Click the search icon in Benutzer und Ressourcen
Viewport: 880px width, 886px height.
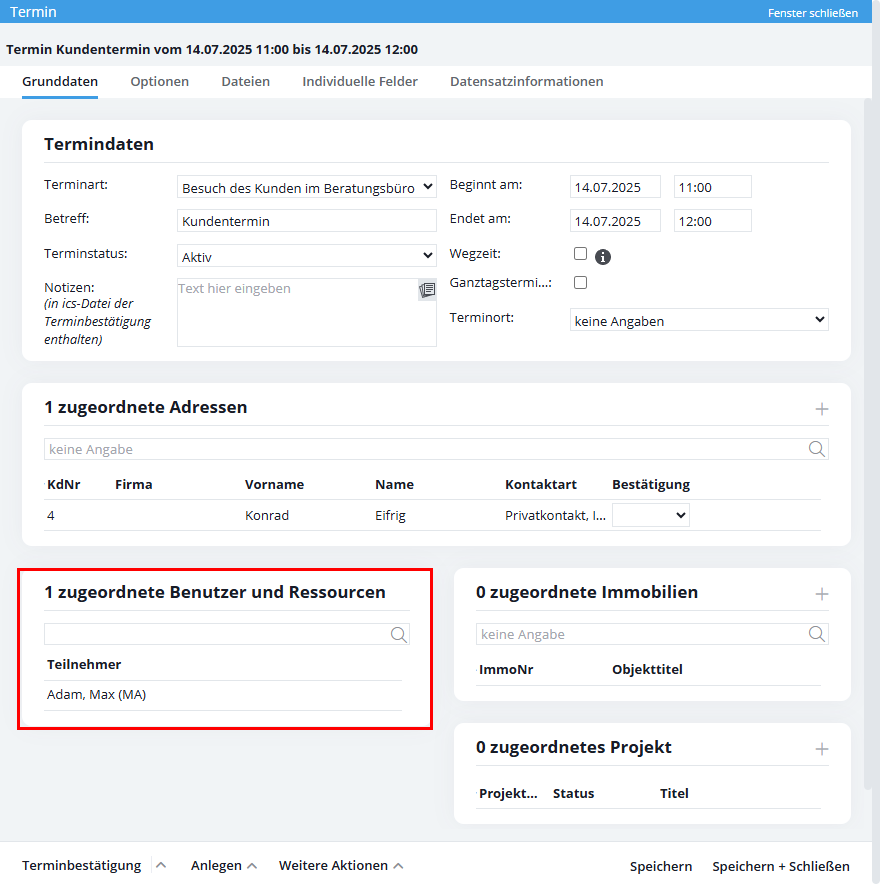(x=399, y=634)
